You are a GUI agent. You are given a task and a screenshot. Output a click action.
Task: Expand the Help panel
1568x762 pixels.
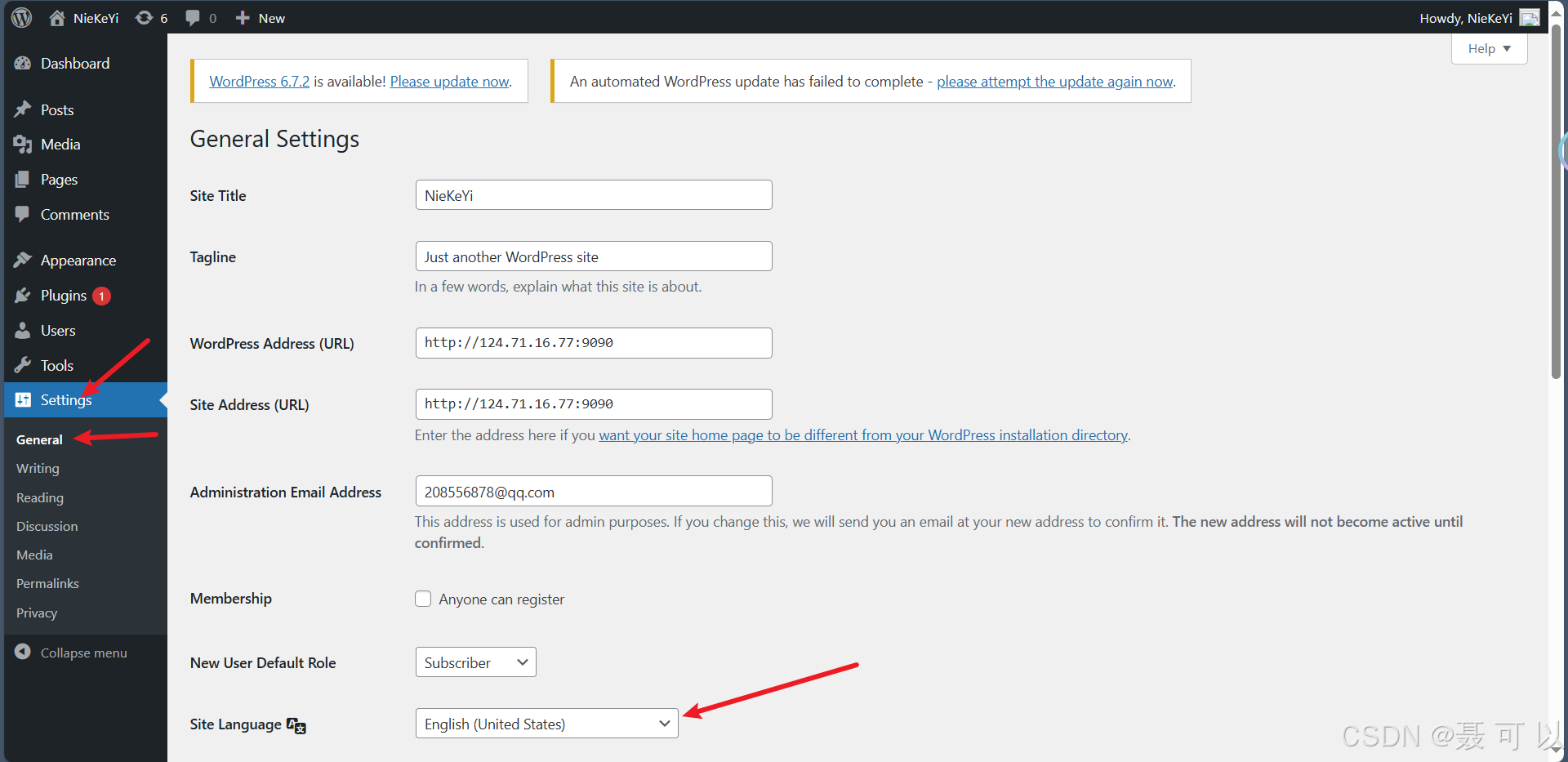pos(1490,48)
